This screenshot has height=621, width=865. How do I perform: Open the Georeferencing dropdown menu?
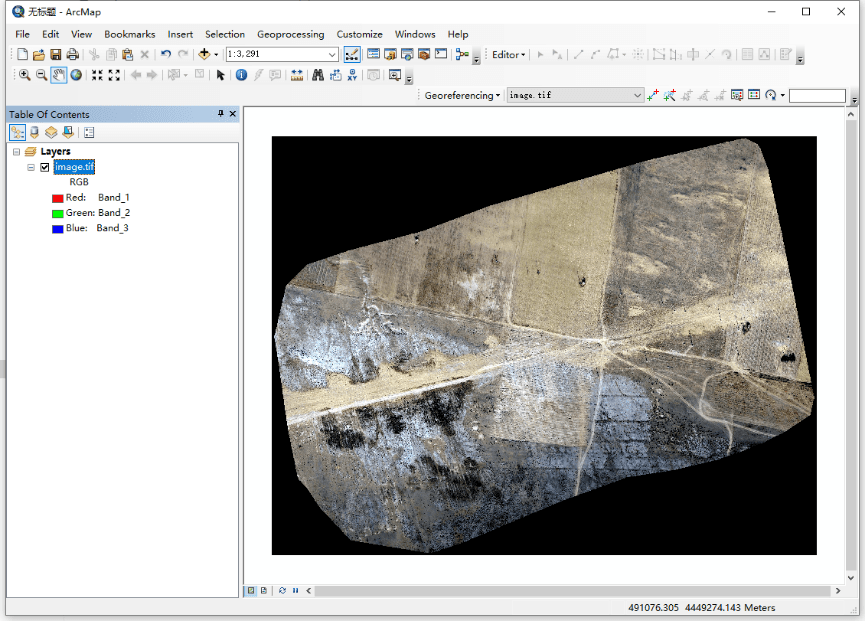click(462, 96)
